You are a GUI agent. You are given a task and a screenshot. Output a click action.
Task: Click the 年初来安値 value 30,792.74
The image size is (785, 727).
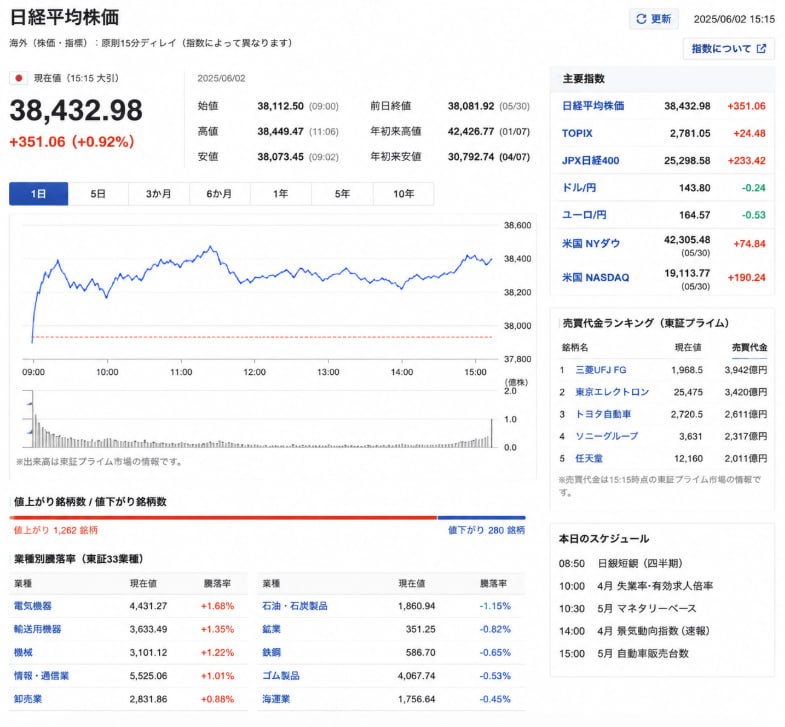[471, 157]
